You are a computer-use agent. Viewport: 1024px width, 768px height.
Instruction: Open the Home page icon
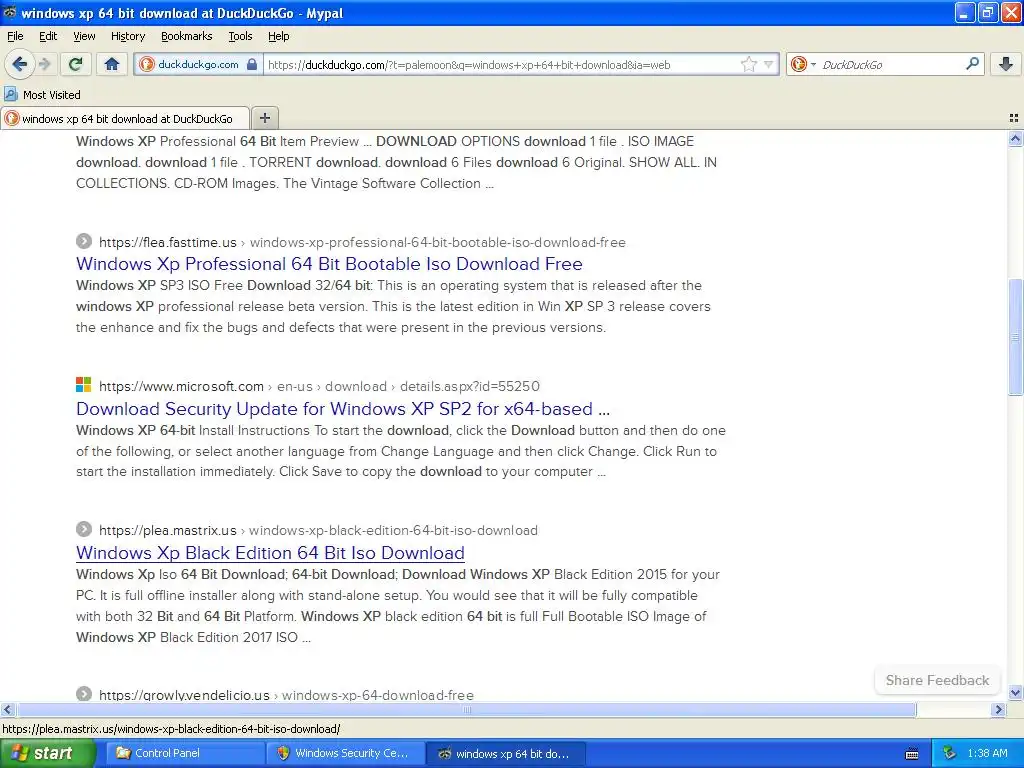(x=112, y=64)
